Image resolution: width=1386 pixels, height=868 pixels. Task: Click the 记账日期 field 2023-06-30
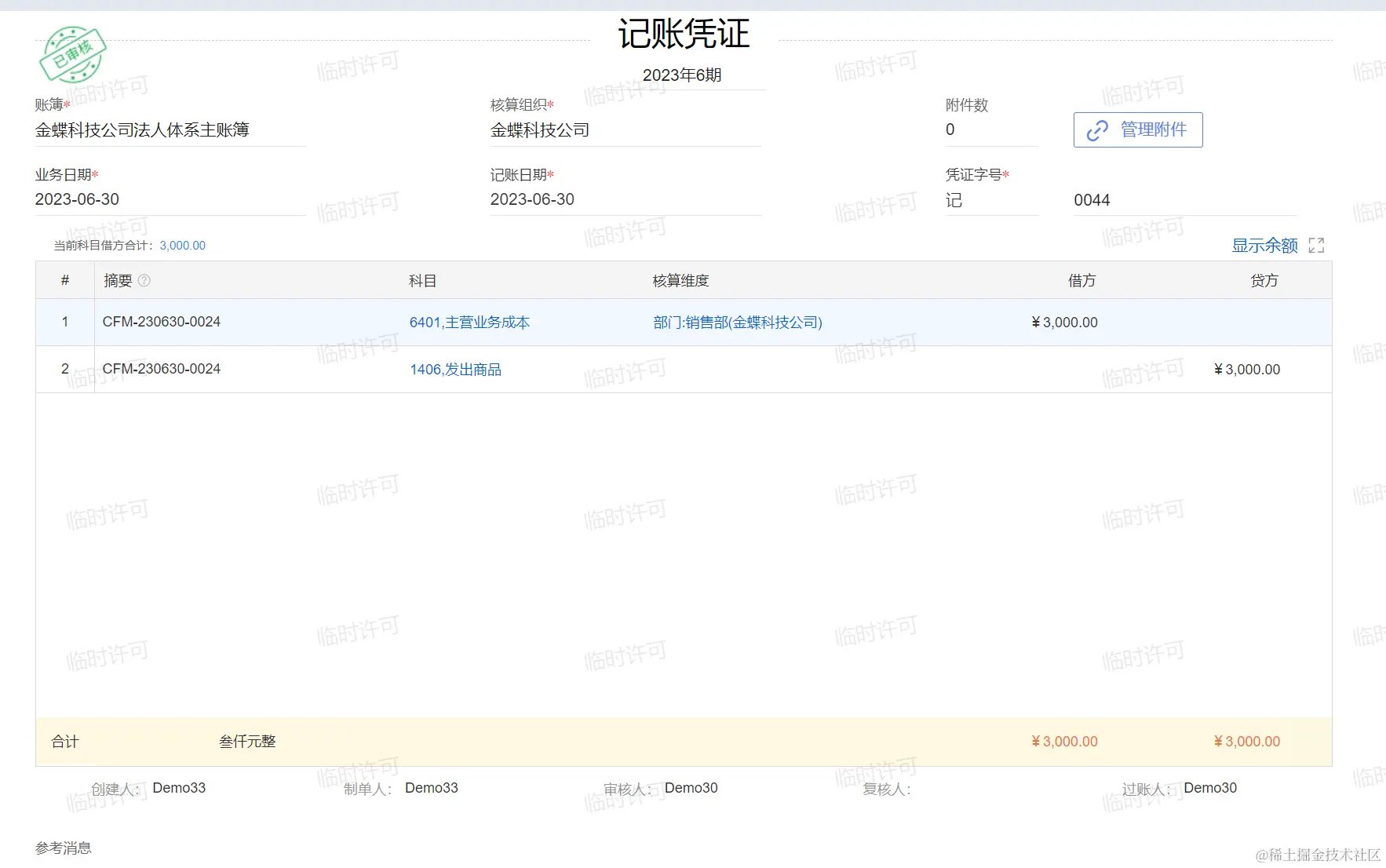click(626, 199)
